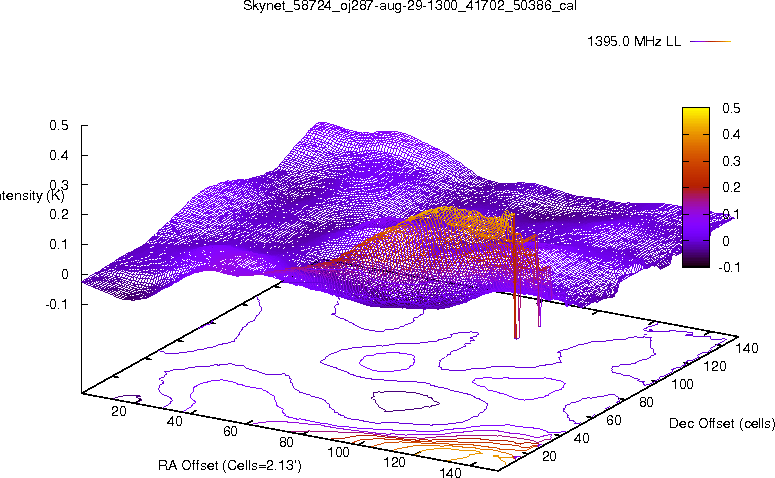Click the intensity axis tick 0.2
This screenshot has height=478, width=775.
pyautogui.click(x=59, y=215)
